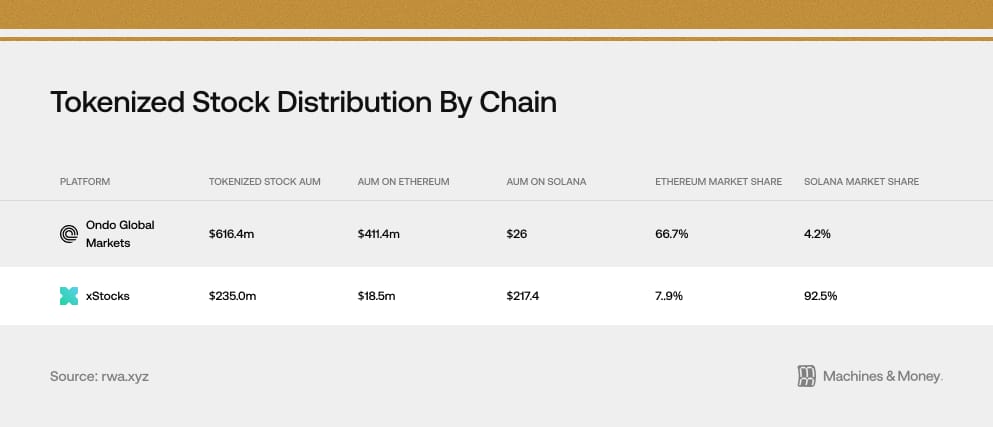Image resolution: width=993 pixels, height=427 pixels.
Task: Click the $235.0m tokenized AUM value
Action: click(x=232, y=296)
